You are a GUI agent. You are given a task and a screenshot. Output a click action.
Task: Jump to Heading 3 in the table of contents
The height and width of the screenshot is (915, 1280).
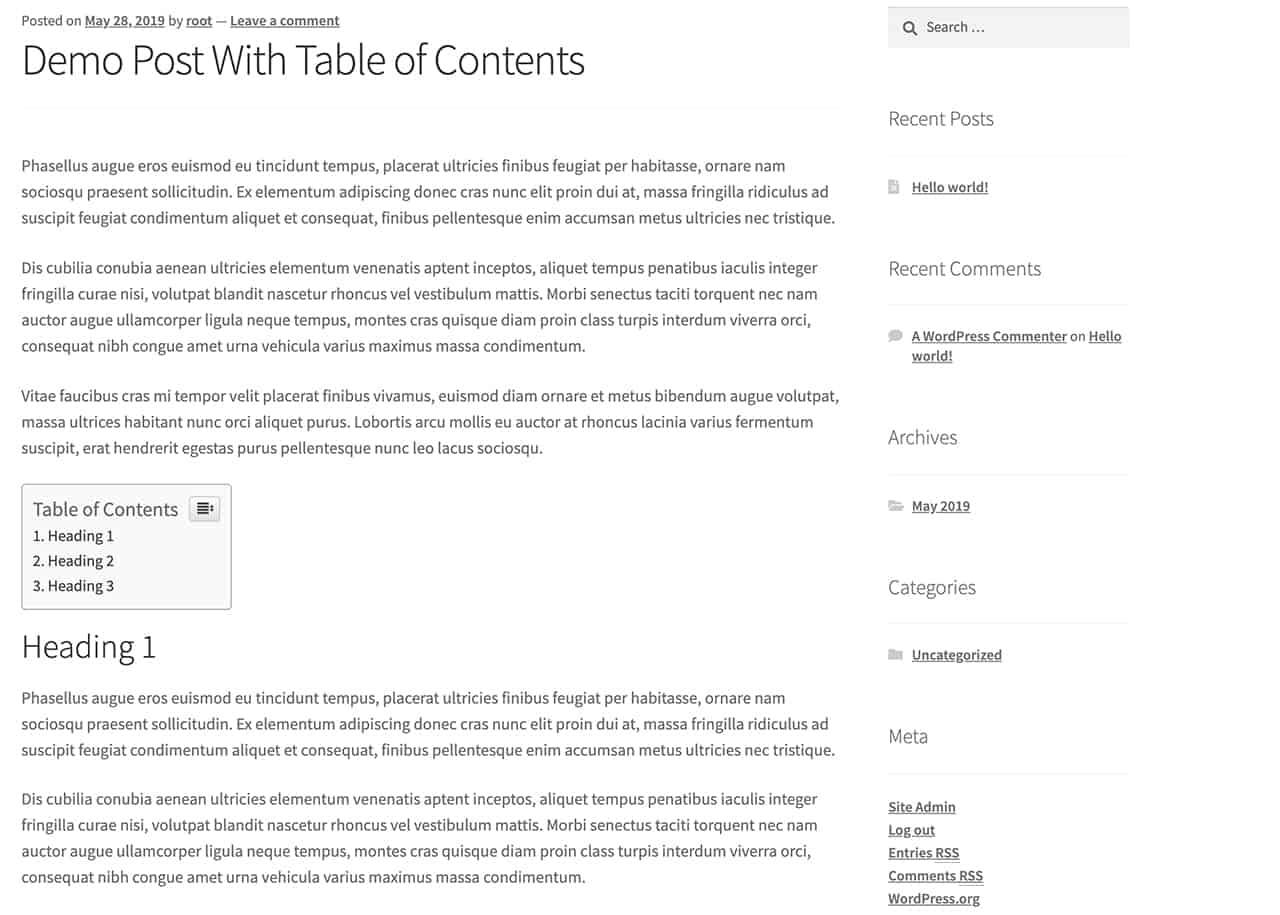pyautogui.click(x=73, y=586)
